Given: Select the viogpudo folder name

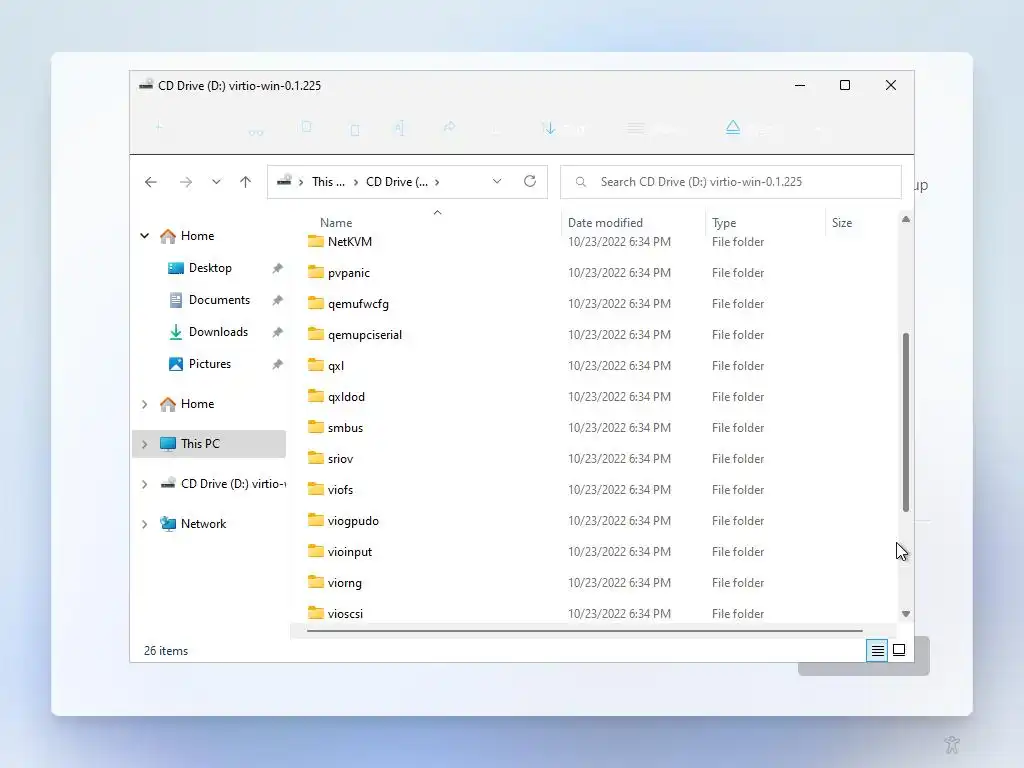Looking at the screenshot, I should 353,520.
